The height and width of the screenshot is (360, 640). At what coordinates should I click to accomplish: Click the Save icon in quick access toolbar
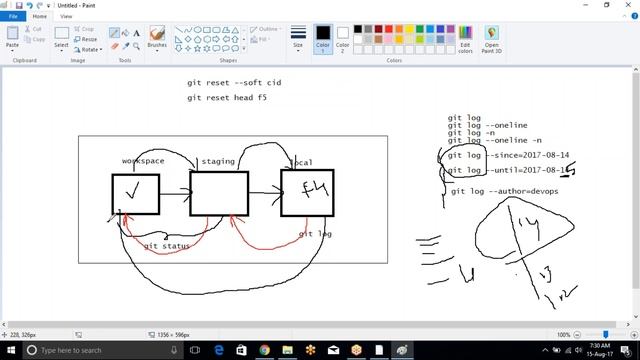tap(19, 5)
